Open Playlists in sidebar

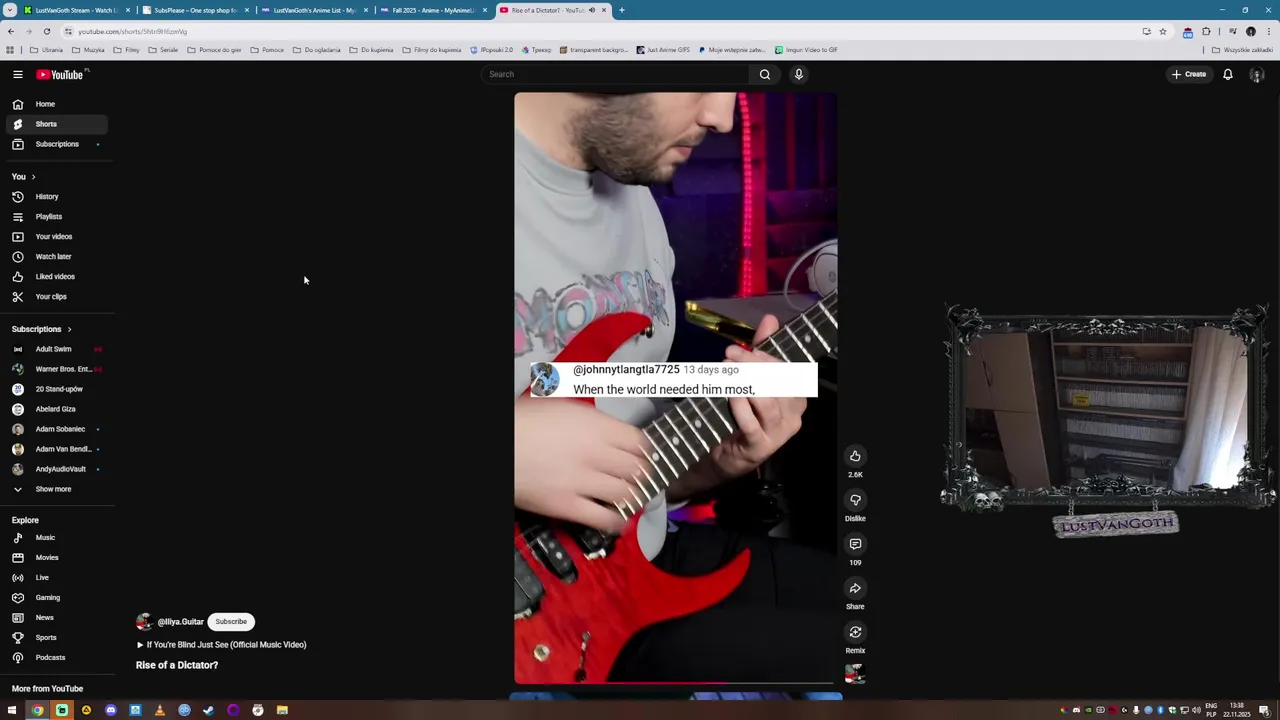coord(56,217)
